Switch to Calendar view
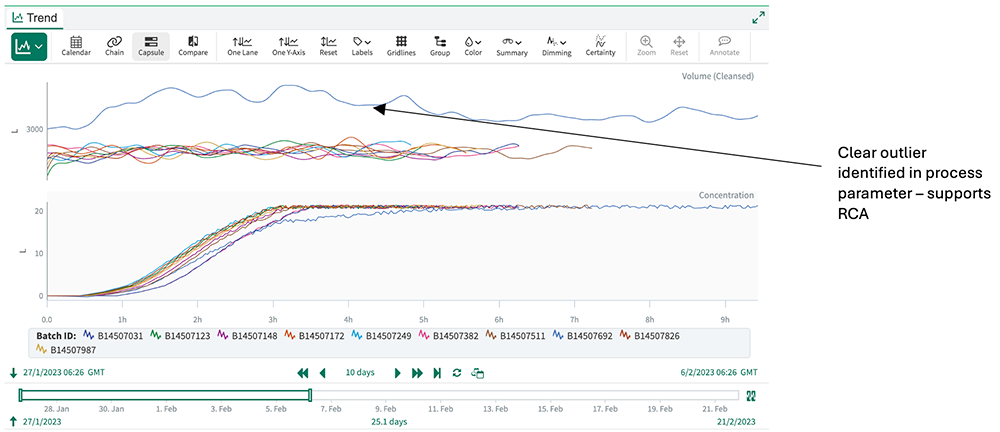Screen dimensions: 1000x432 (x=76, y=47)
